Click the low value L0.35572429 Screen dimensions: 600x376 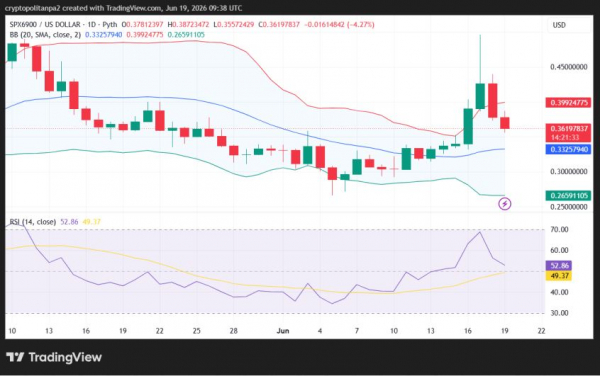coord(234,24)
